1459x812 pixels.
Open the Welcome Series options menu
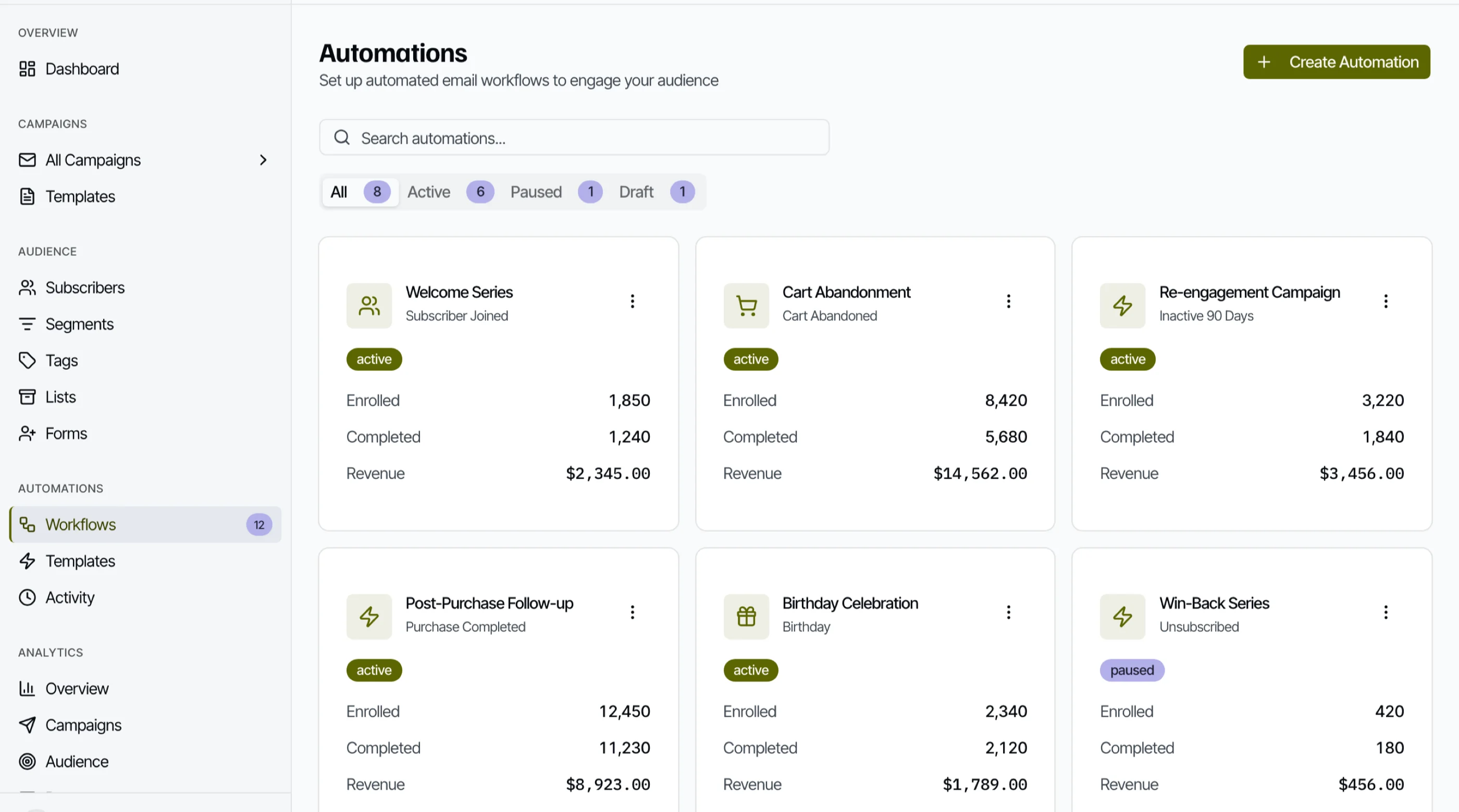632,301
